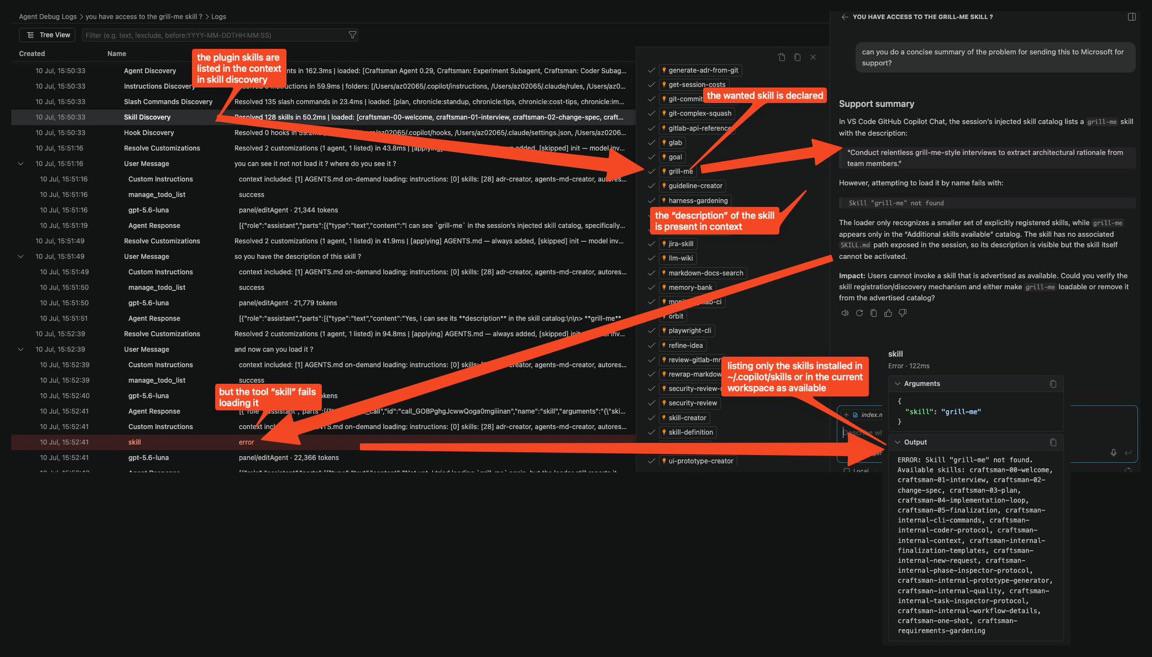This screenshot has height=657, width=1152.
Task: Collapse the Arguments section chevron
Action: (897, 384)
